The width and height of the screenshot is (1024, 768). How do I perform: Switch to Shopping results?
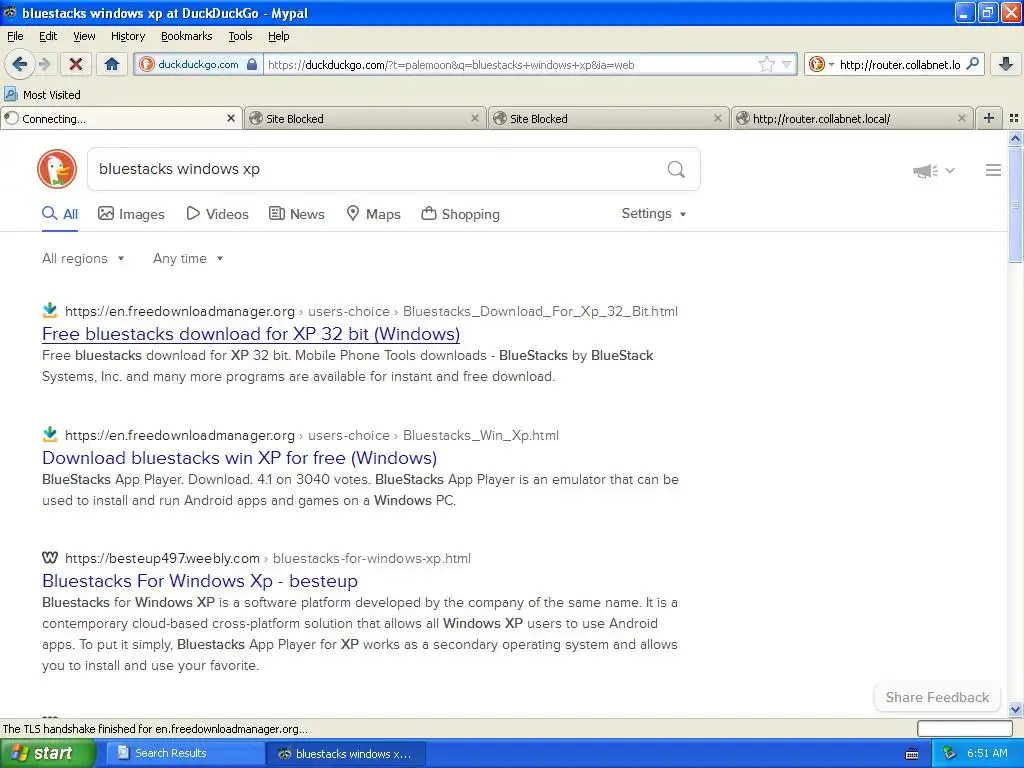tap(460, 214)
